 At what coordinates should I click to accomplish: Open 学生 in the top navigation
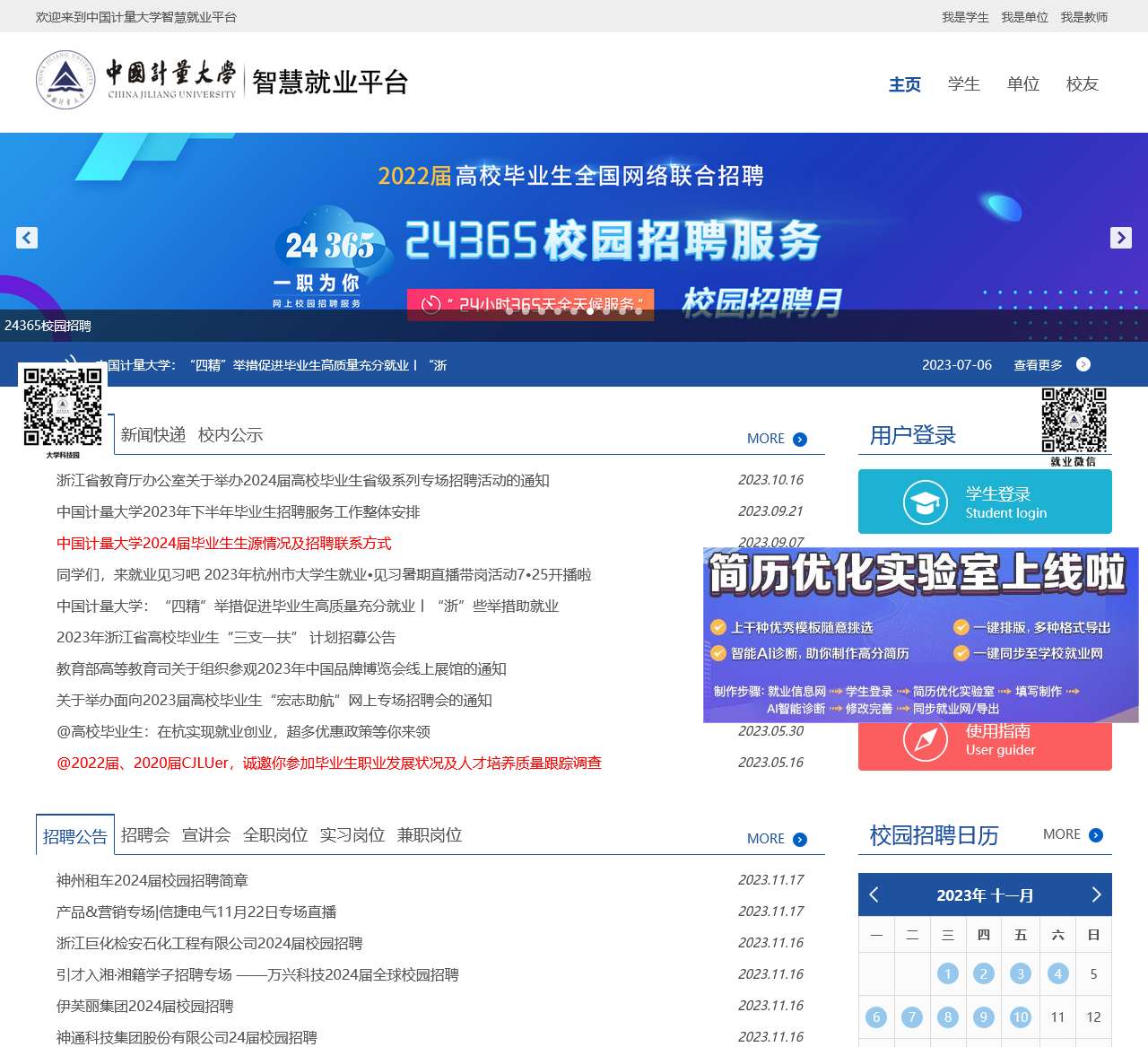click(x=963, y=84)
